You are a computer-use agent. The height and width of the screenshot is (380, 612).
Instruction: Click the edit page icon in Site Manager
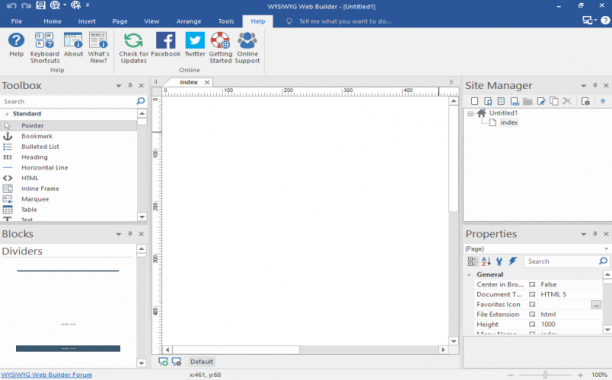pos(541,101)
